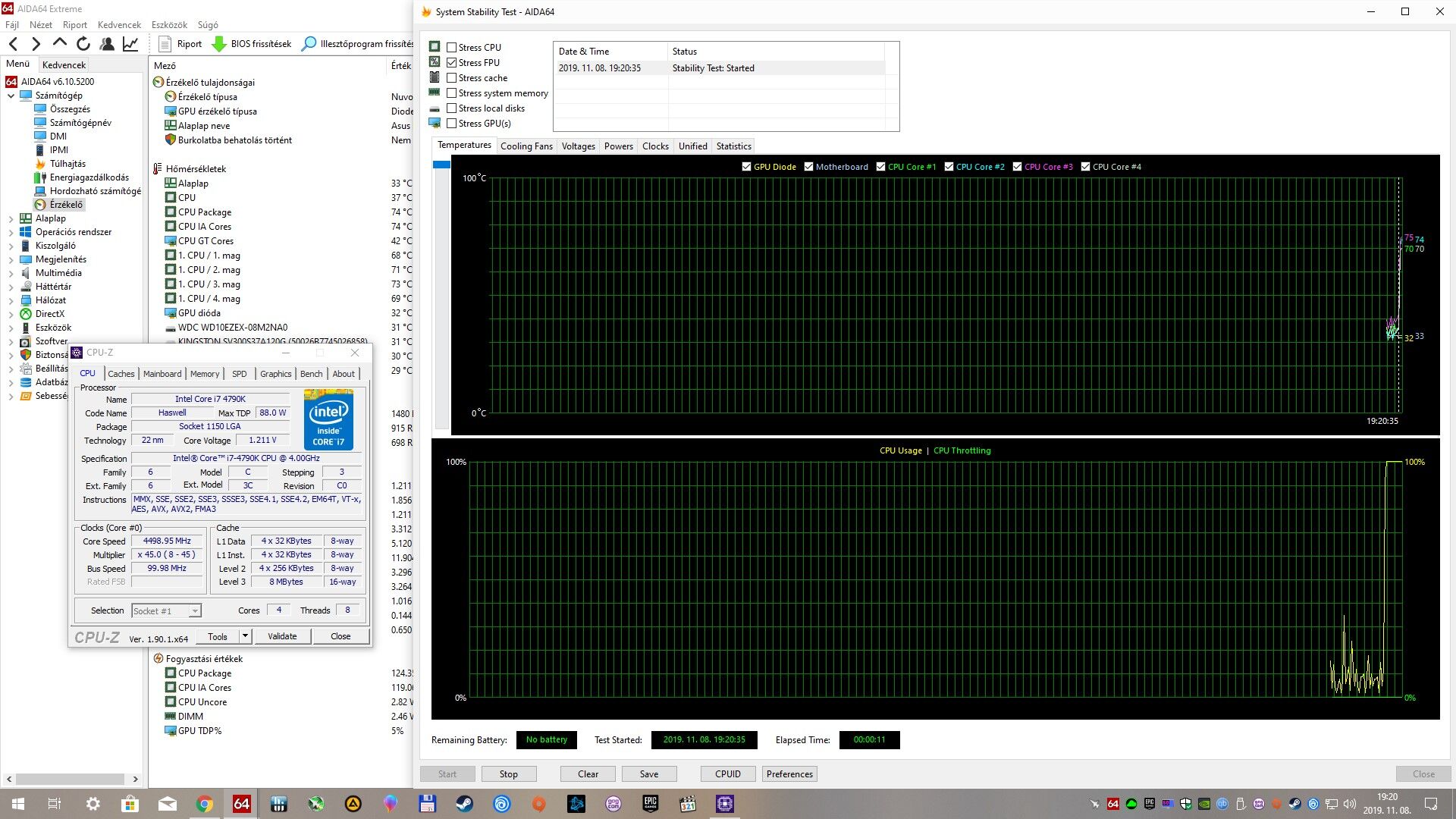This screenshot has width=1456, height=819.
Task: Click the graph chart toolbar icon
Action: click(x=130, y=44)
